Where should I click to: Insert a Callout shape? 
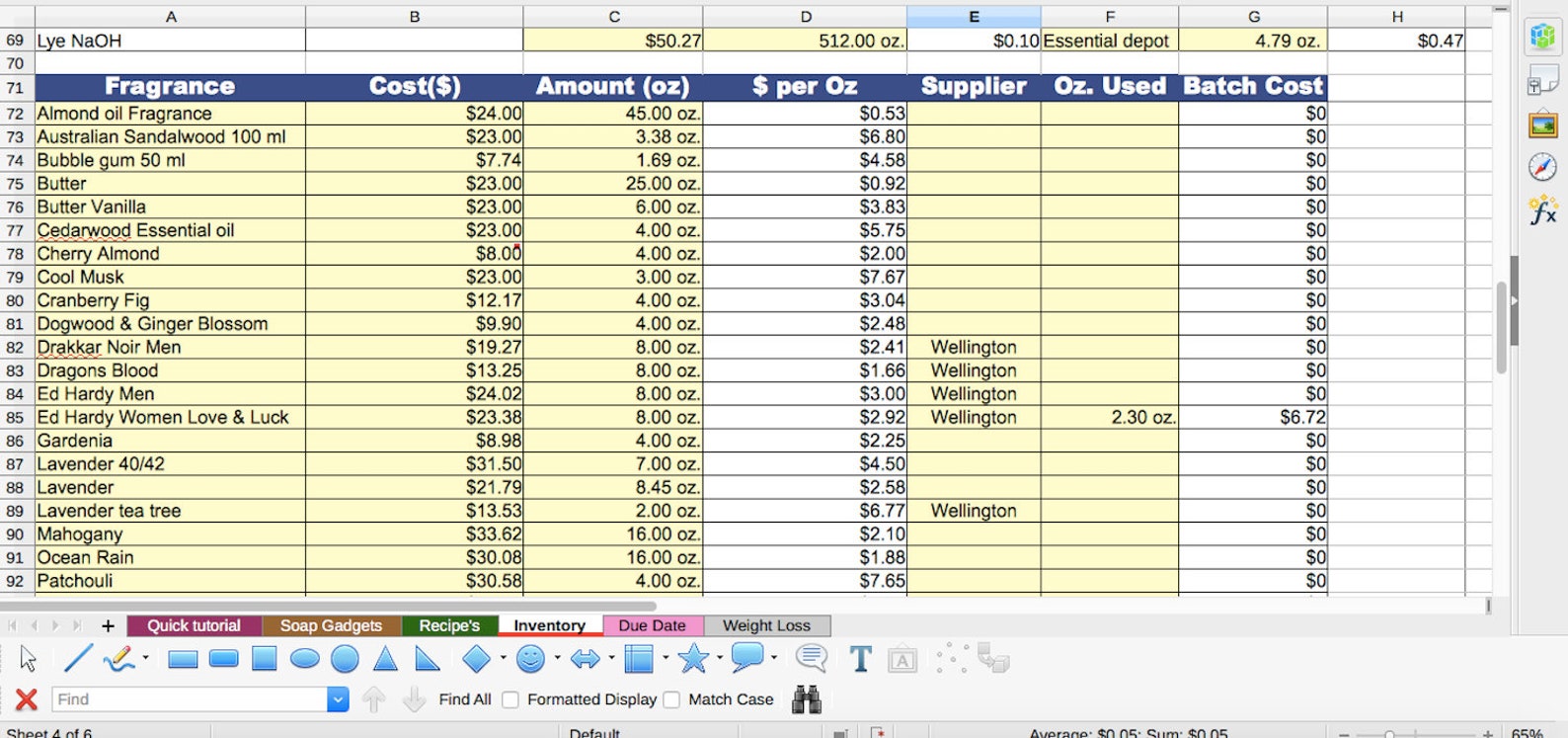click(747, 657)
